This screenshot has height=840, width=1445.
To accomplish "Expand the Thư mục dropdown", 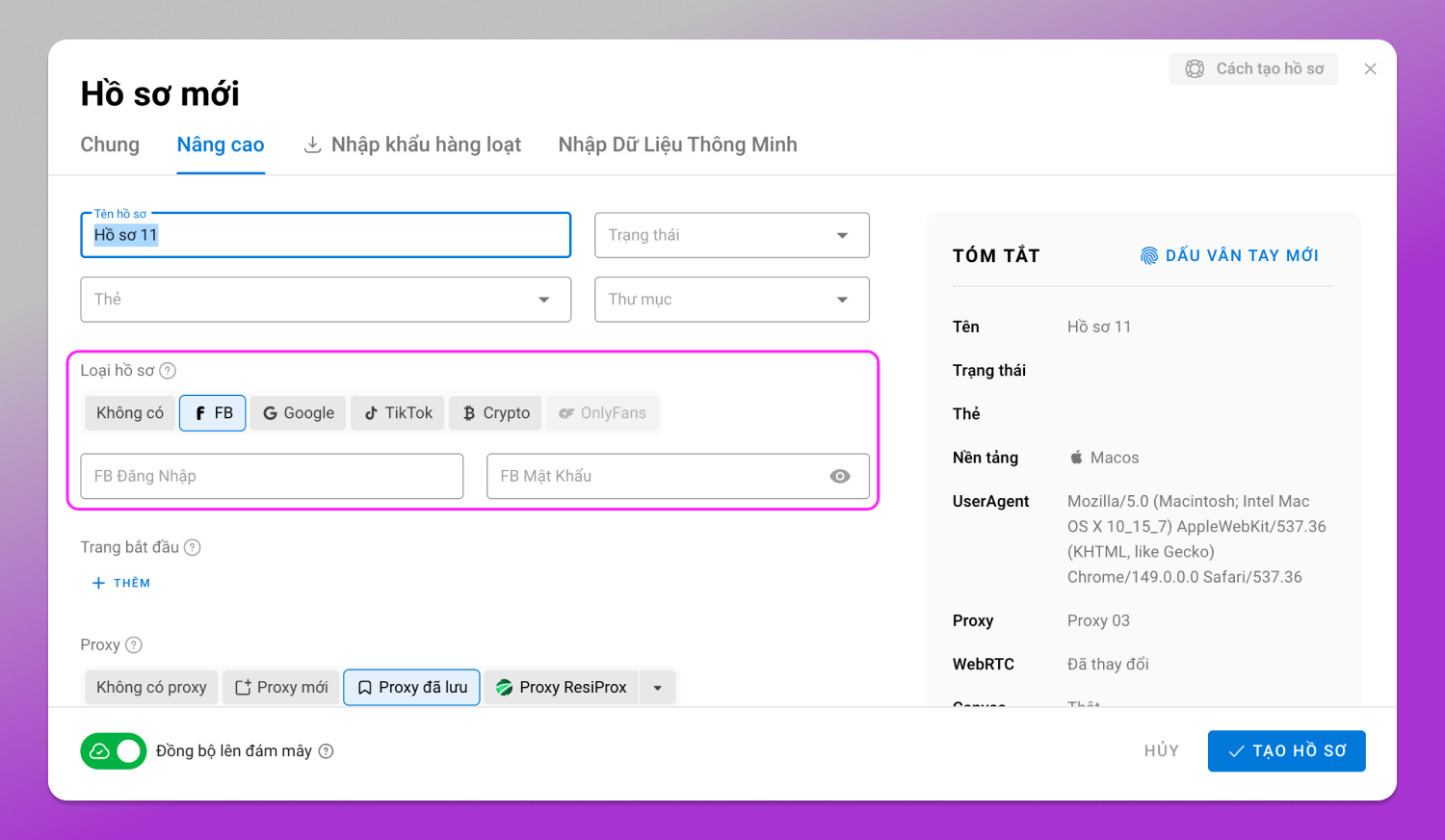I will 732,300.
